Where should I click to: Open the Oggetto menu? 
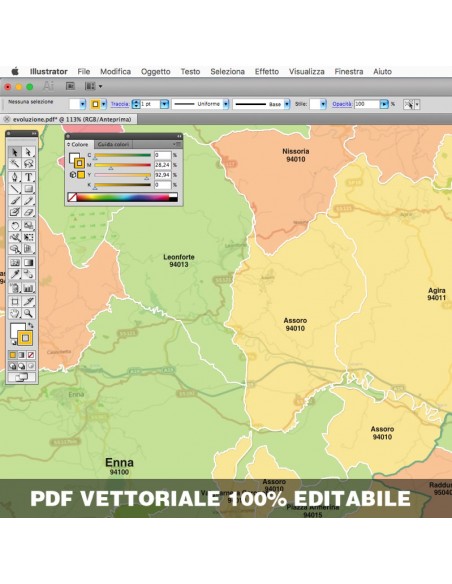[156, 72]
